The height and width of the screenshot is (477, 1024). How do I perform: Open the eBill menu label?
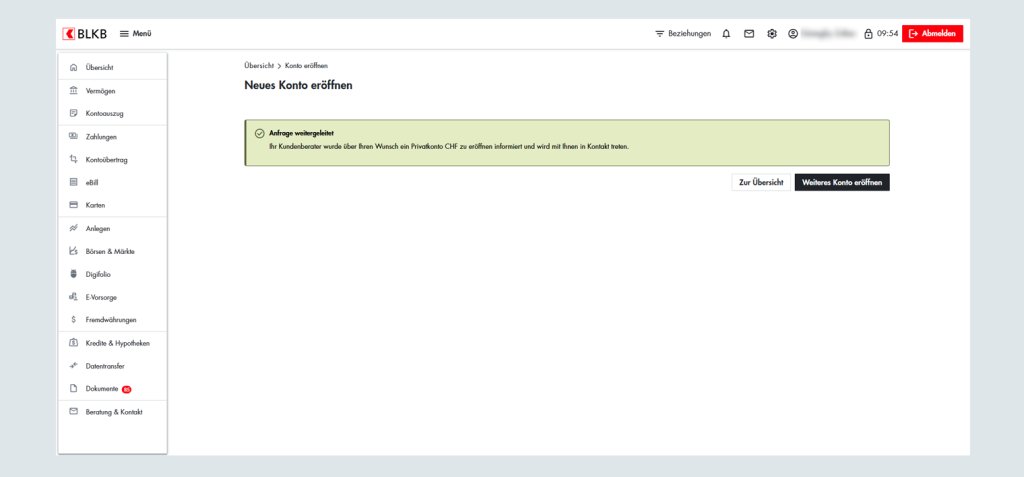[91, 182]
